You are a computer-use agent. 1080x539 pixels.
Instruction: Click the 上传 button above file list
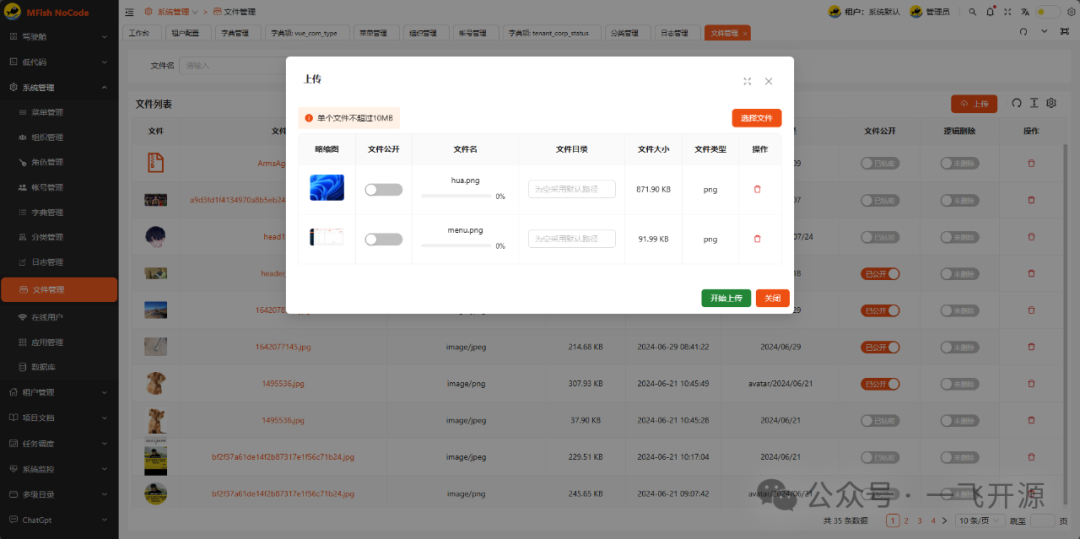[974, 104]
